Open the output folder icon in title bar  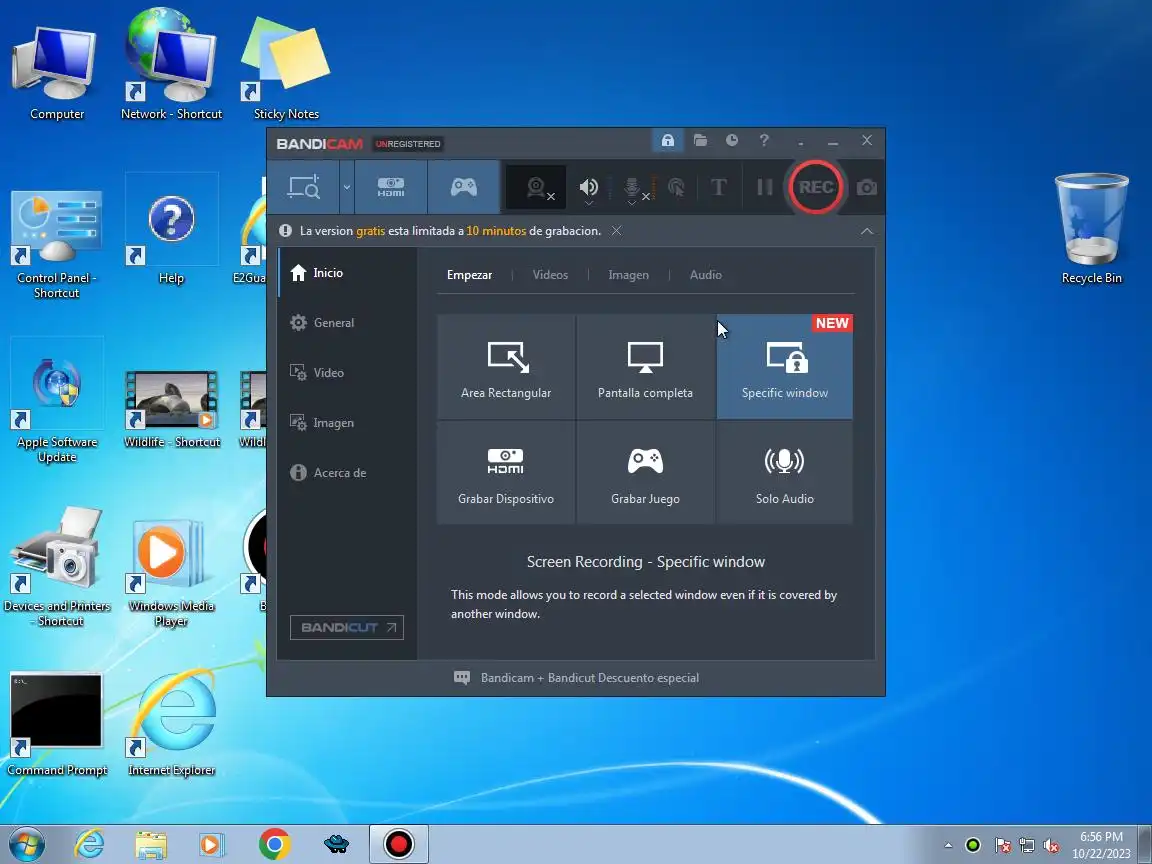(x=700, y=140)
